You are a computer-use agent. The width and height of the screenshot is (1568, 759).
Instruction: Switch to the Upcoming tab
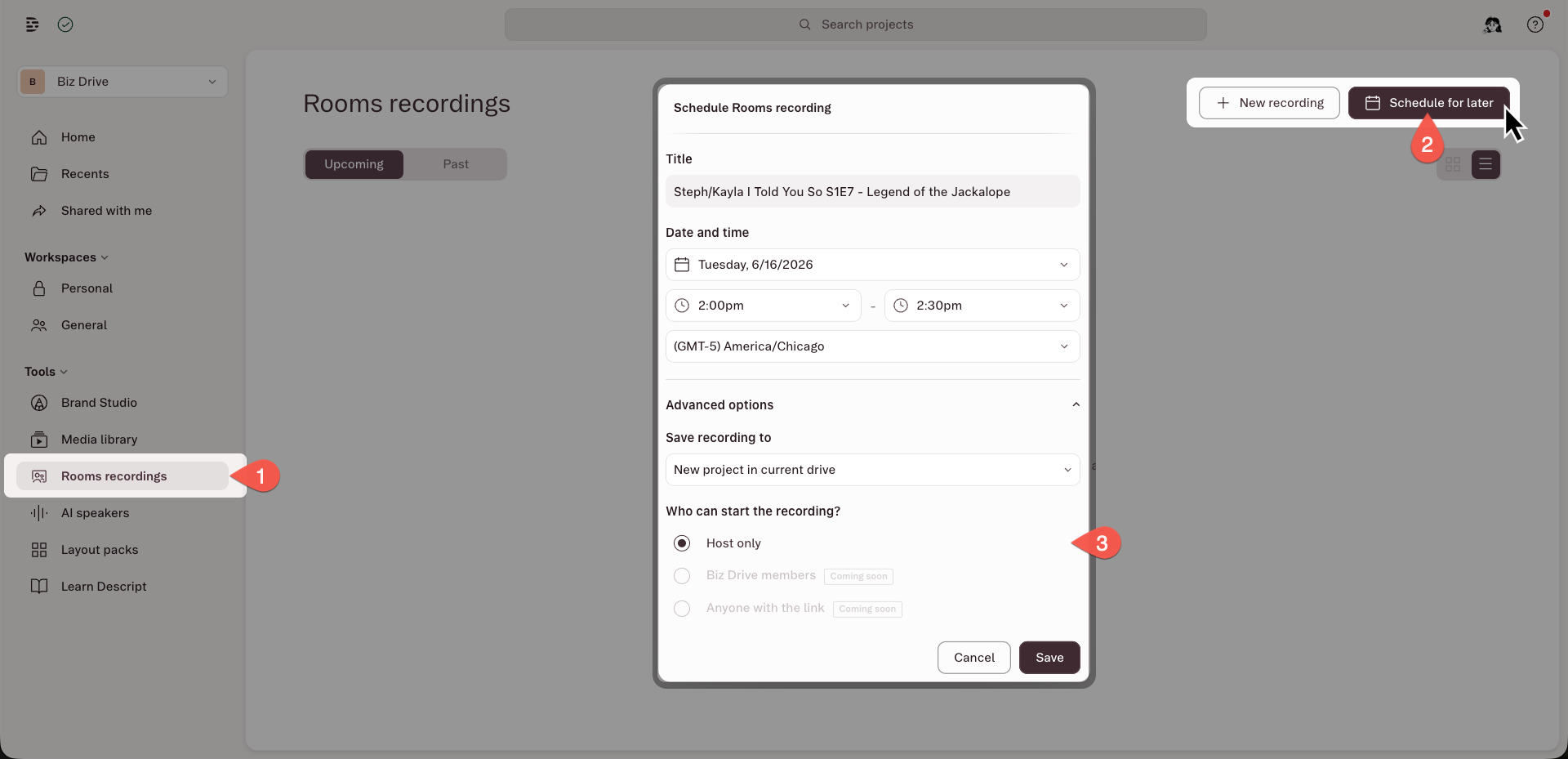pos(354,164)
